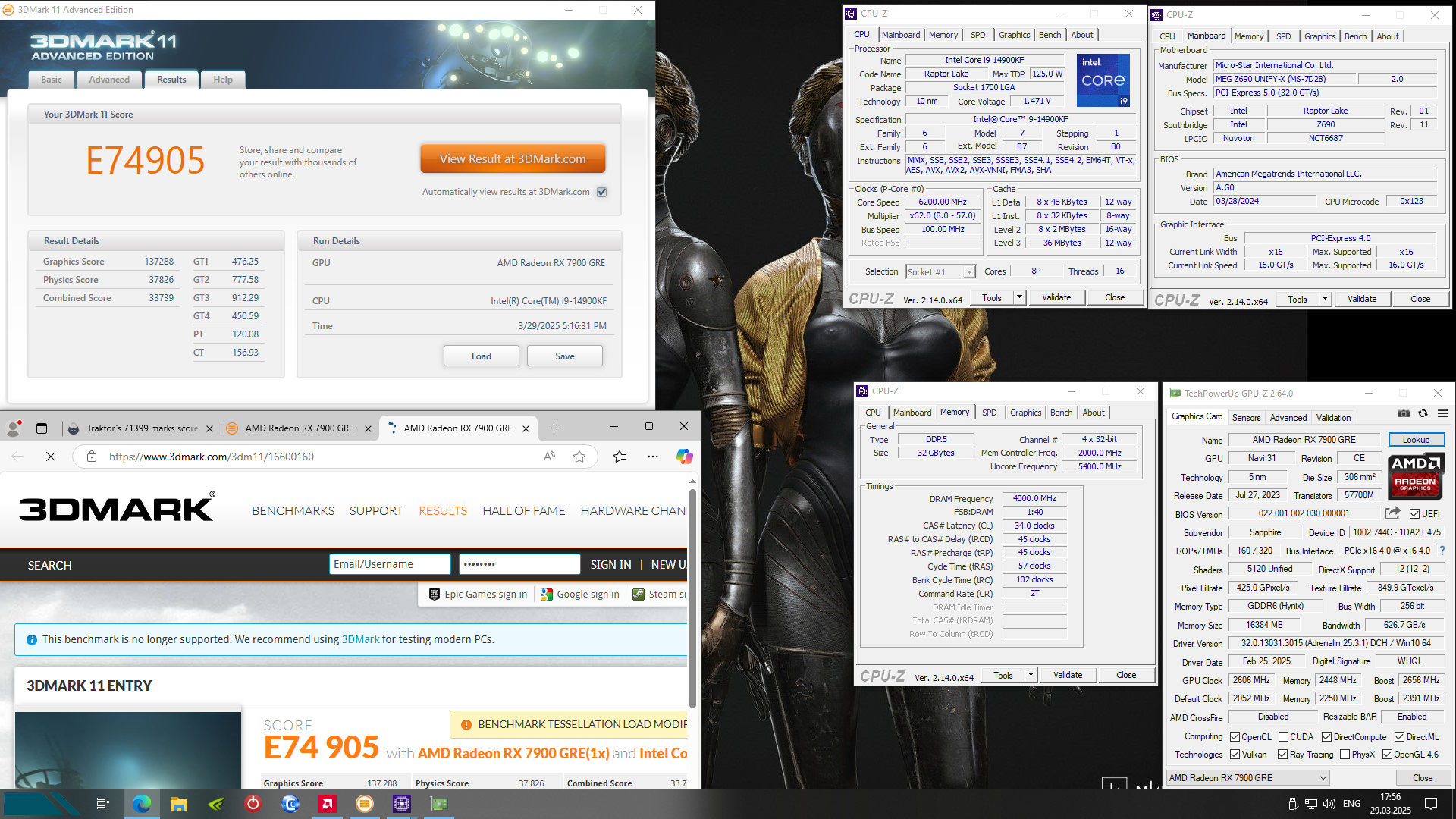Toggle the DirectCompute checkbox in GPU-Z
This screenshot has height=819, width=1456.
[x=1326, y=737]
